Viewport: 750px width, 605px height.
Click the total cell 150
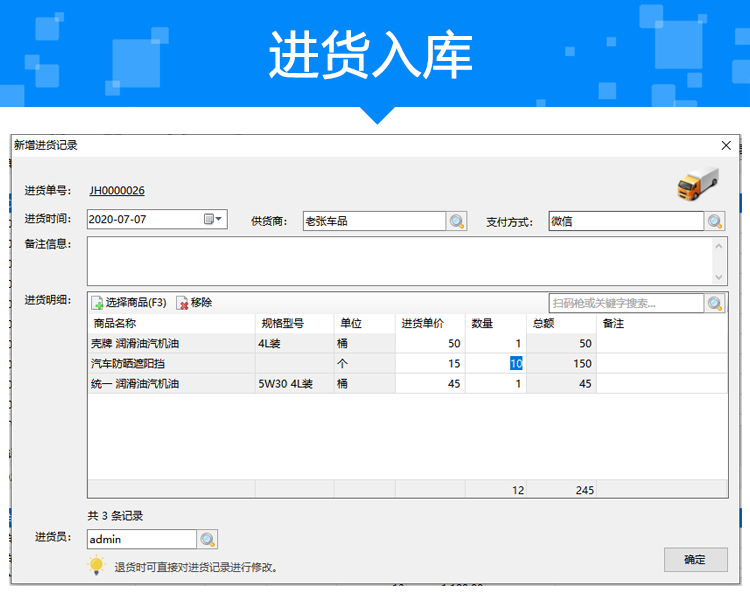click(562, 363)
